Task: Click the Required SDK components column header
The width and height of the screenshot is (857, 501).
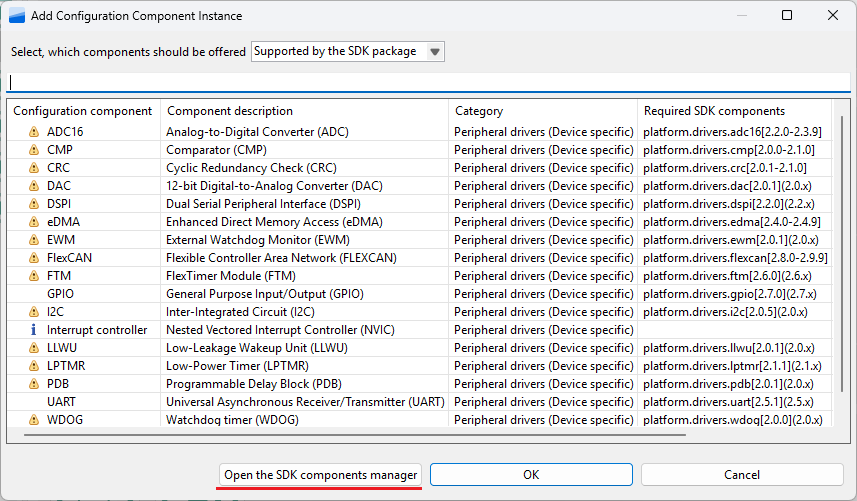Action: tap(733, 111)
